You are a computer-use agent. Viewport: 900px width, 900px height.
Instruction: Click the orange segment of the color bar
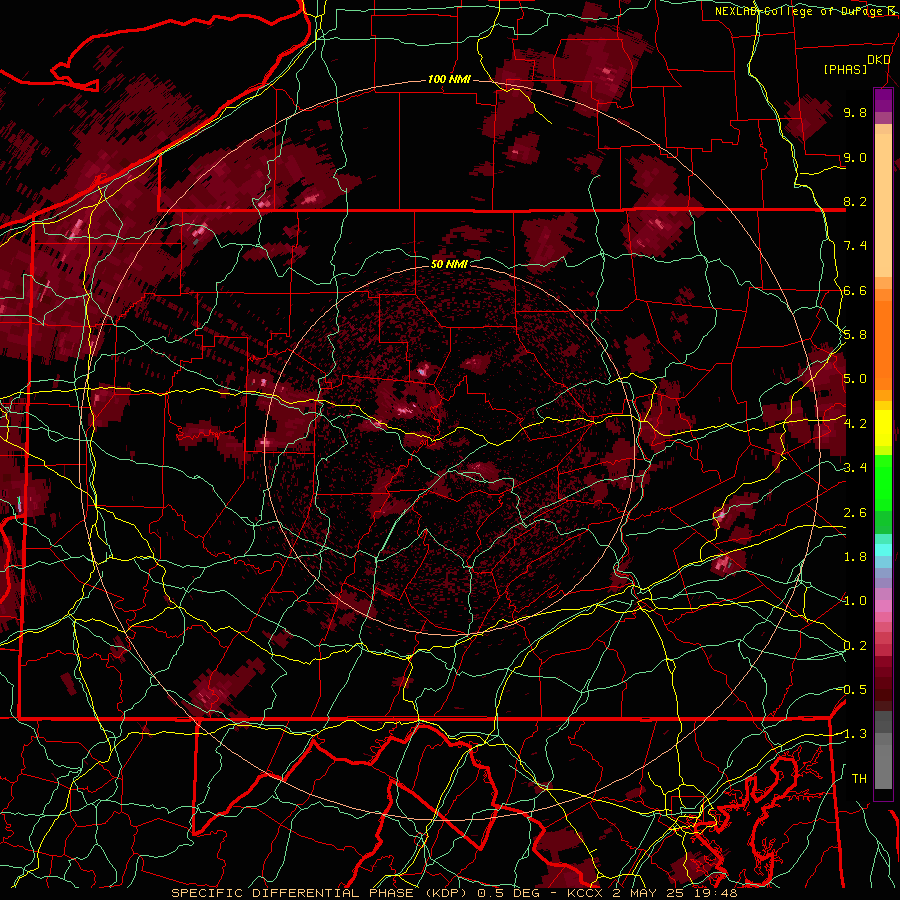[x=883, y=339]
